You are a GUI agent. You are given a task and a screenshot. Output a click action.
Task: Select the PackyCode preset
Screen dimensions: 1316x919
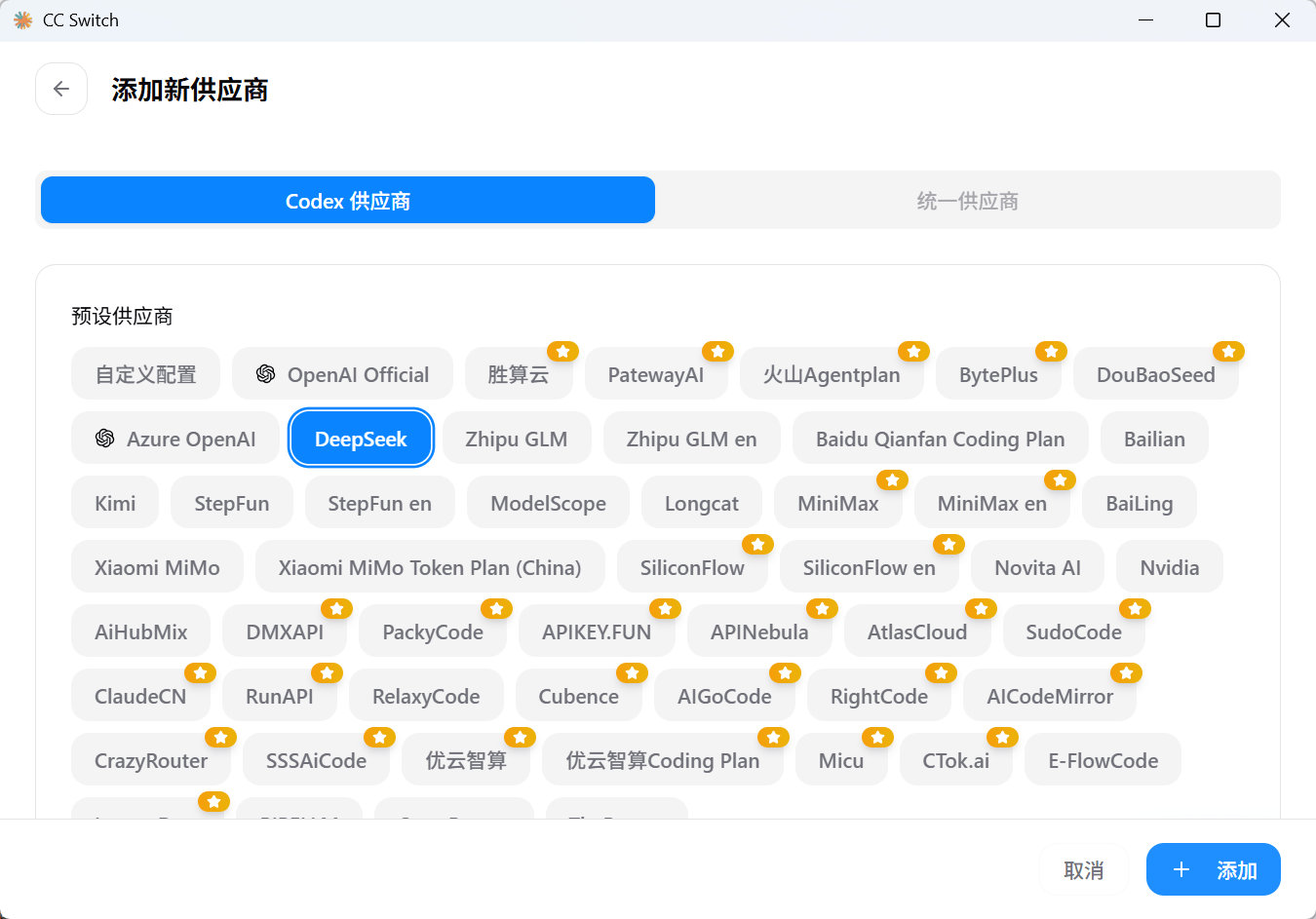coord(433,632)
